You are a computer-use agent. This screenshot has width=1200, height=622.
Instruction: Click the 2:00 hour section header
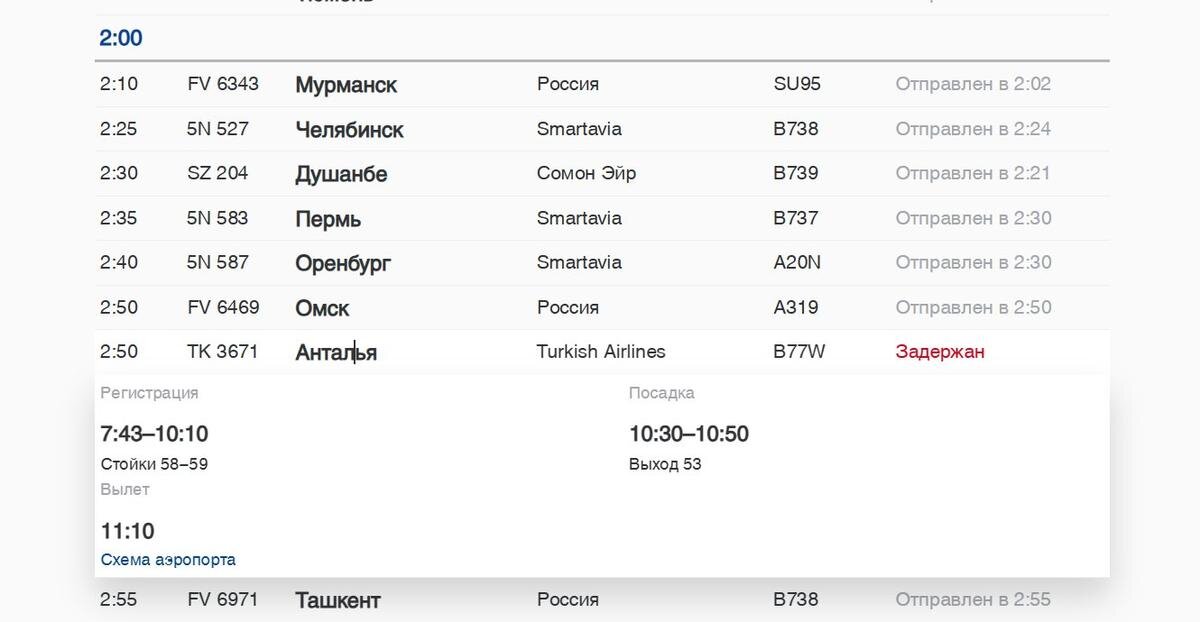(121, 39)
